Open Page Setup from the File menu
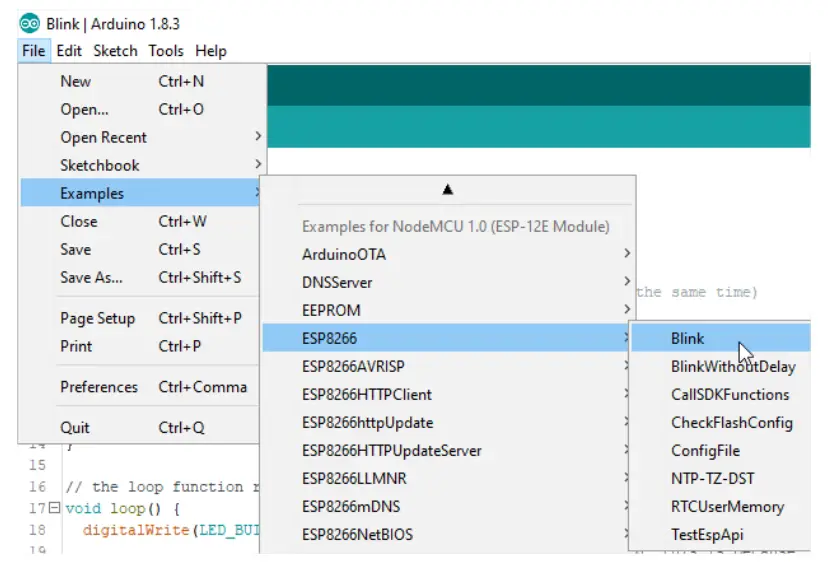 tap(140, 318)
